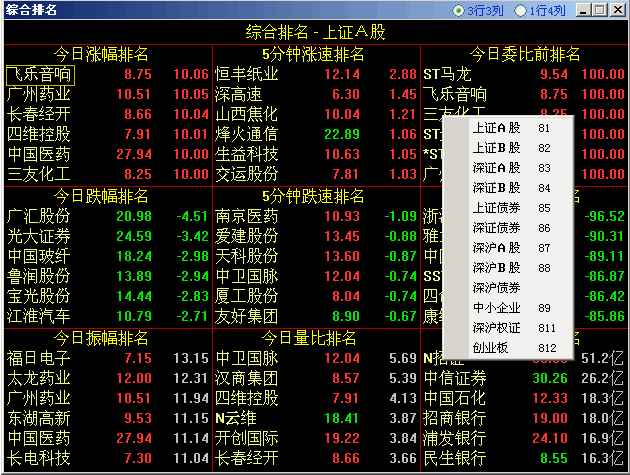Select 浦发银行 stock row

pyautogui.click(x=524, y=438)
